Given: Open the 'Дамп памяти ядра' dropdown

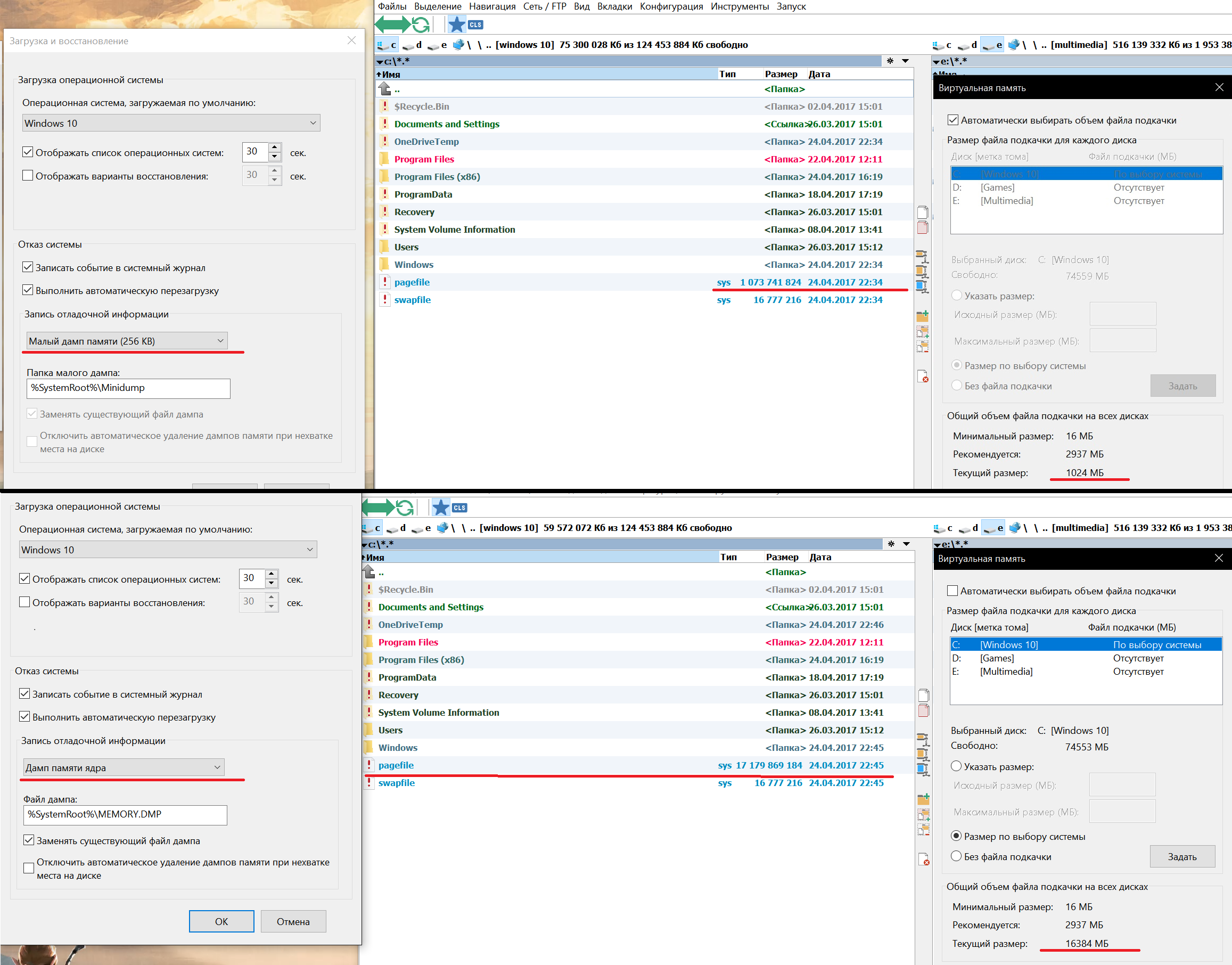Looking at the screenshot, I should (124, 767).
